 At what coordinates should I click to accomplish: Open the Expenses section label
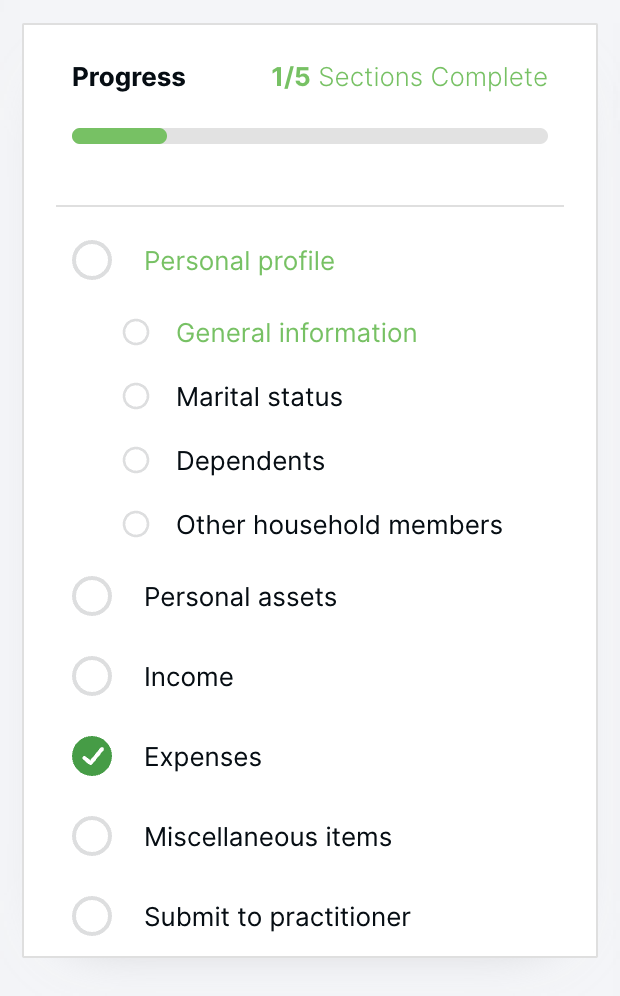click(203, 757)
